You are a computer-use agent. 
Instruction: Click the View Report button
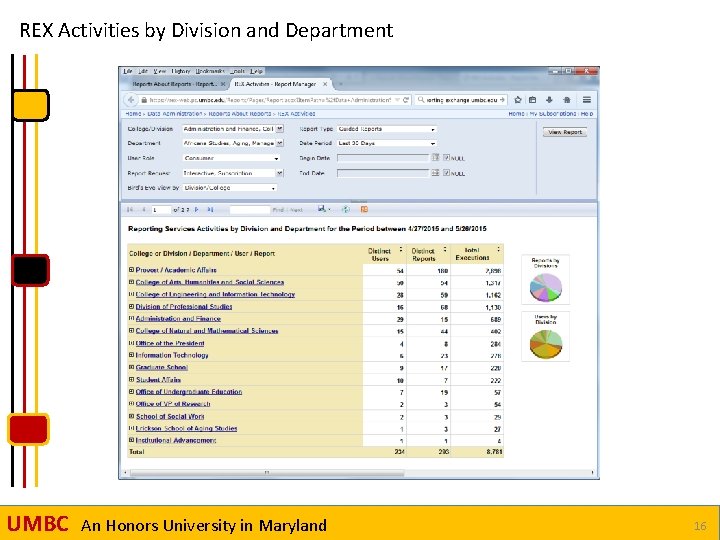pos(565,132)
